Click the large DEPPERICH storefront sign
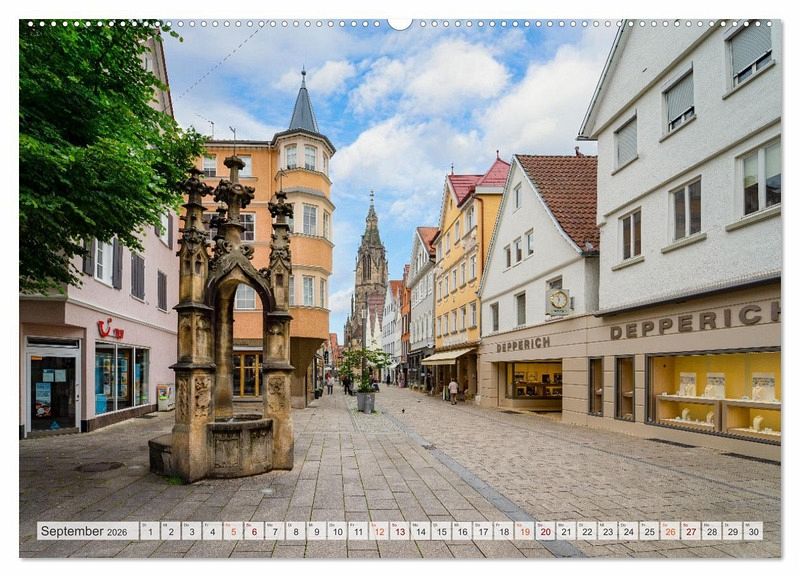Screen dimensions: 800x577 (695, 321)
